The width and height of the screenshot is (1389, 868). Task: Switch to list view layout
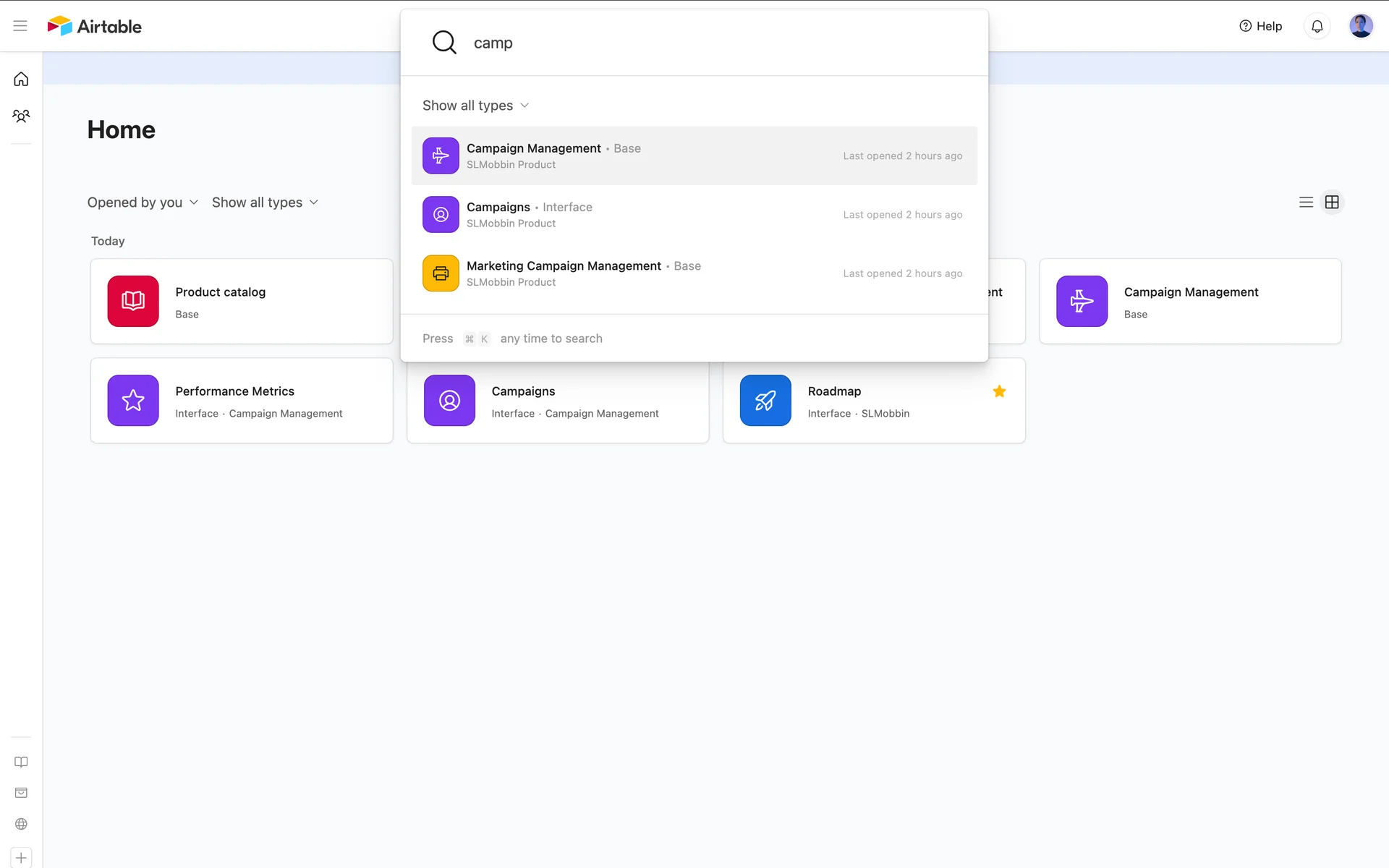1306,203
